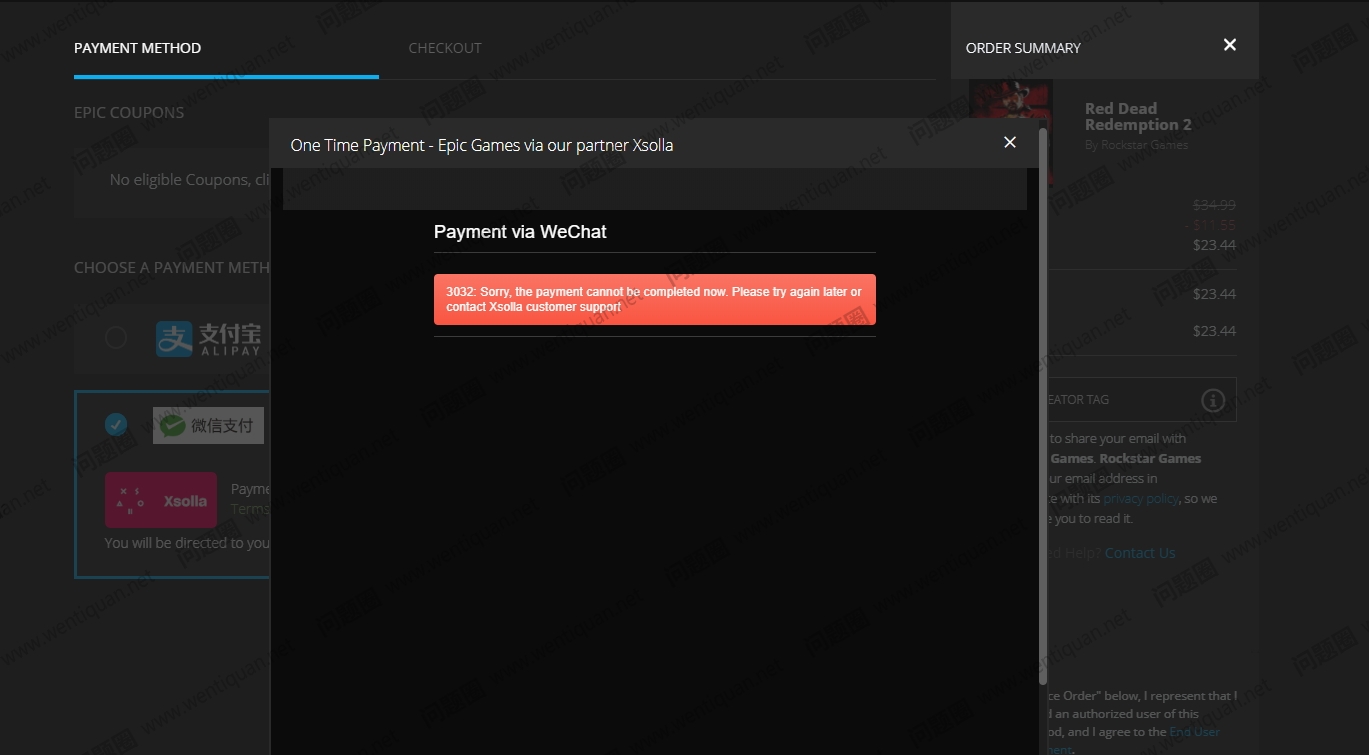
Task: Click the Xsolla brand logo
Action: coord(161,500)
